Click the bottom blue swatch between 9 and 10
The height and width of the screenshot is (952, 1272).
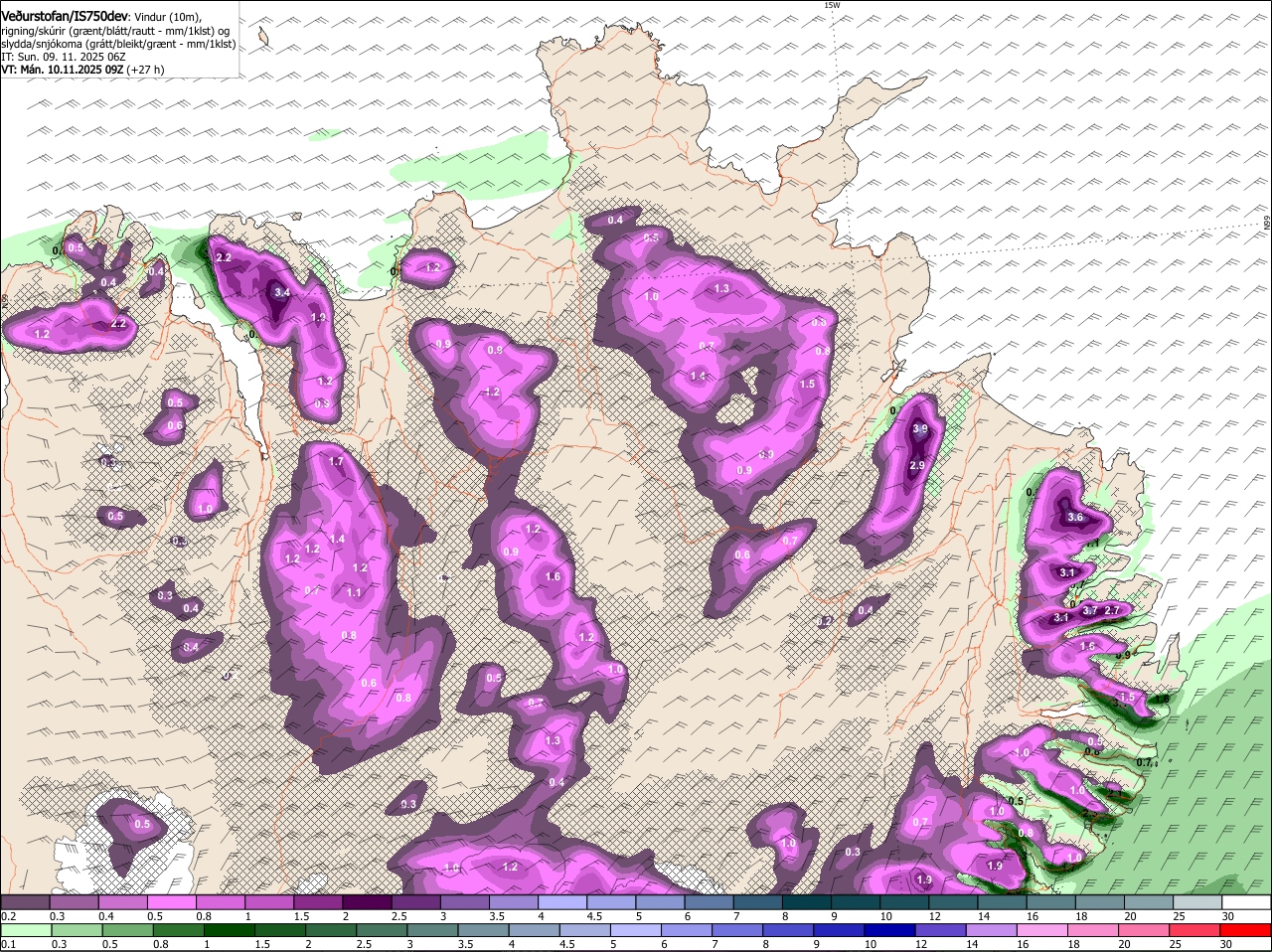[840, 930]
